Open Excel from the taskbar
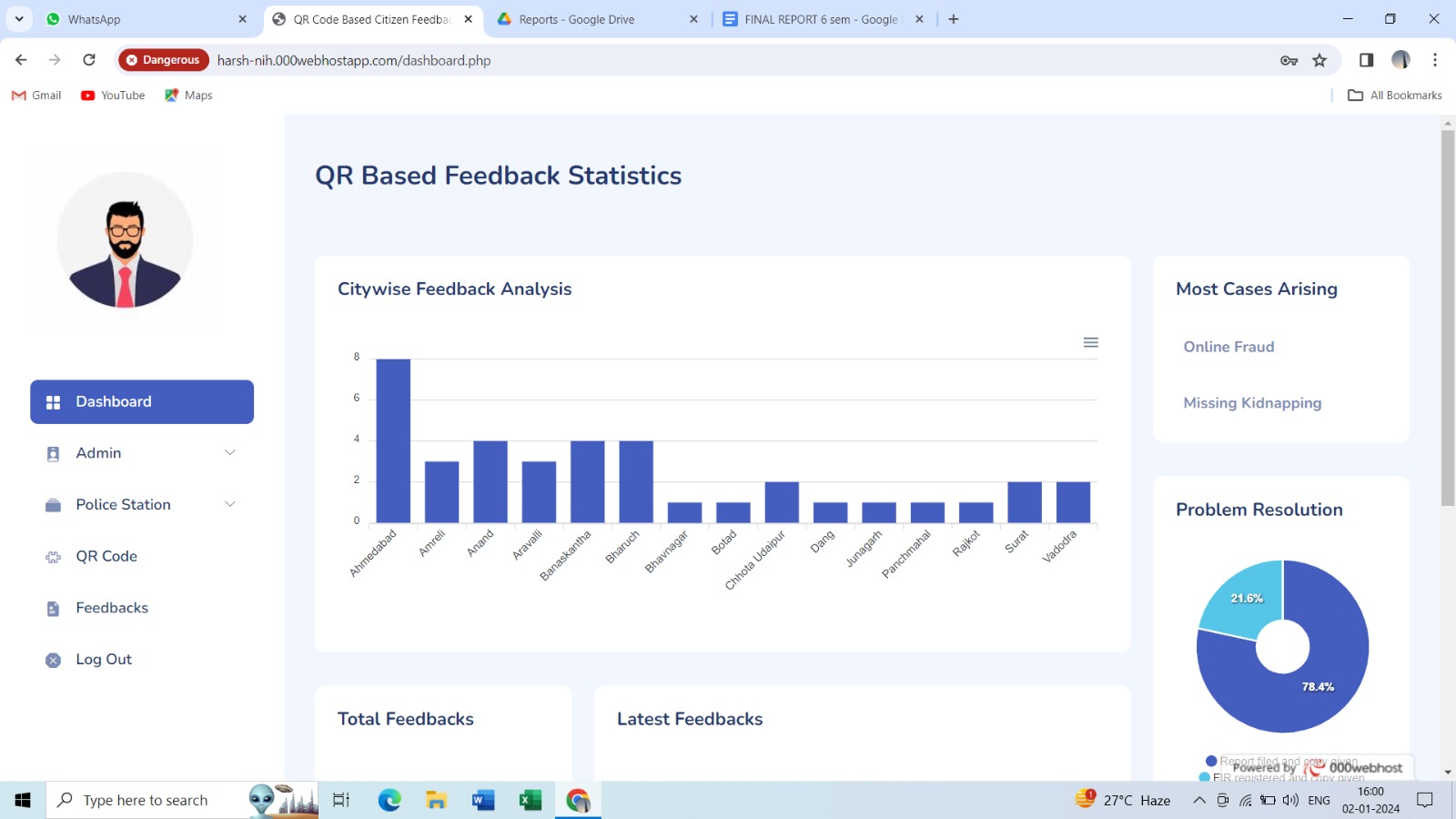The height and width of the screenshot is (819, 1456). pyautogui.click(x=531, y=800)
